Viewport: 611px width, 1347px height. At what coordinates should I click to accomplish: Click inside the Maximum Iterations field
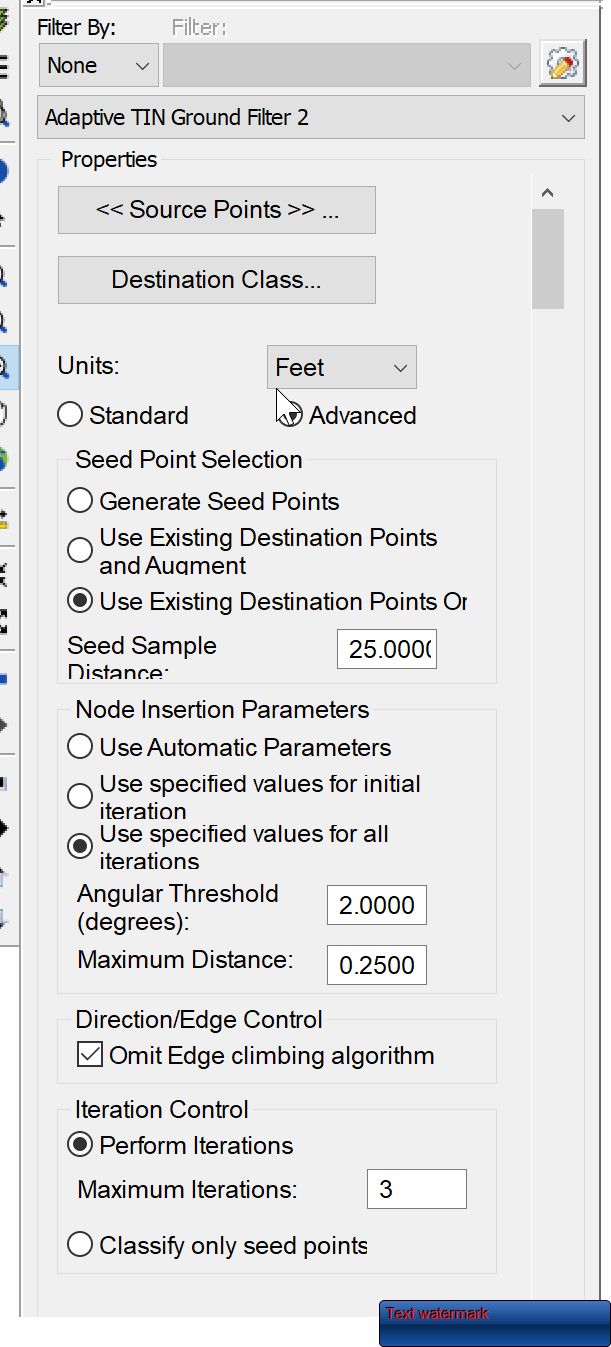pos(416,1189)
